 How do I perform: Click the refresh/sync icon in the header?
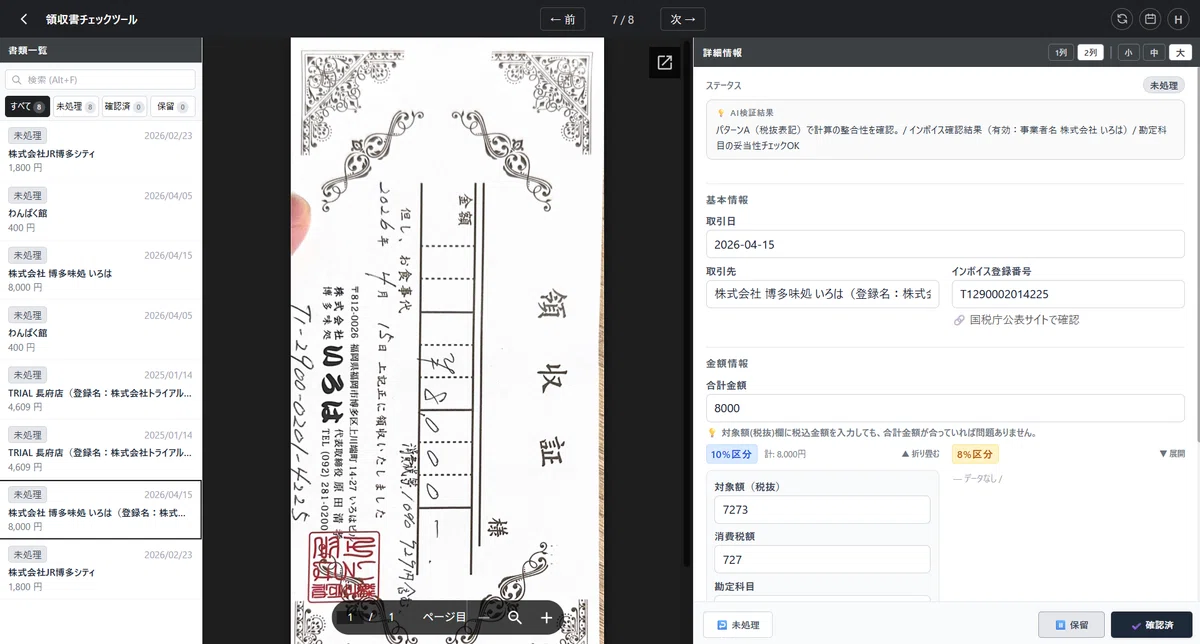click(1123, 19)
